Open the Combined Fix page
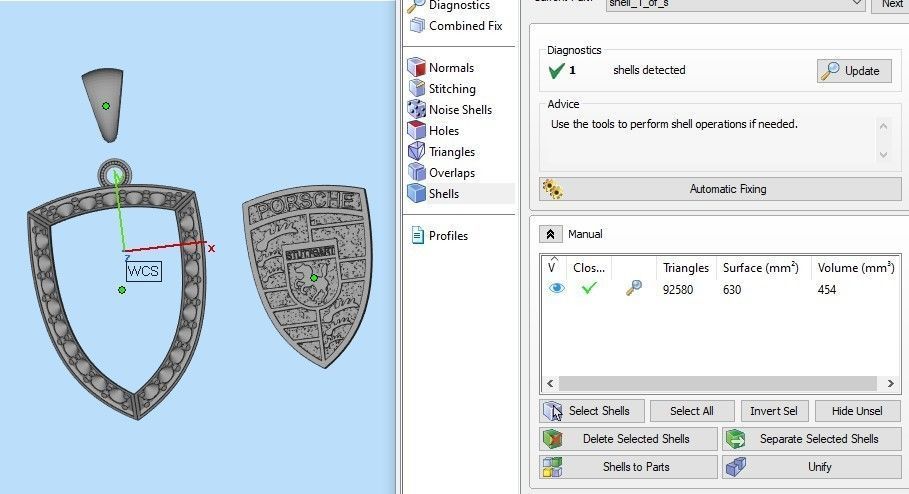 point(455,26)
